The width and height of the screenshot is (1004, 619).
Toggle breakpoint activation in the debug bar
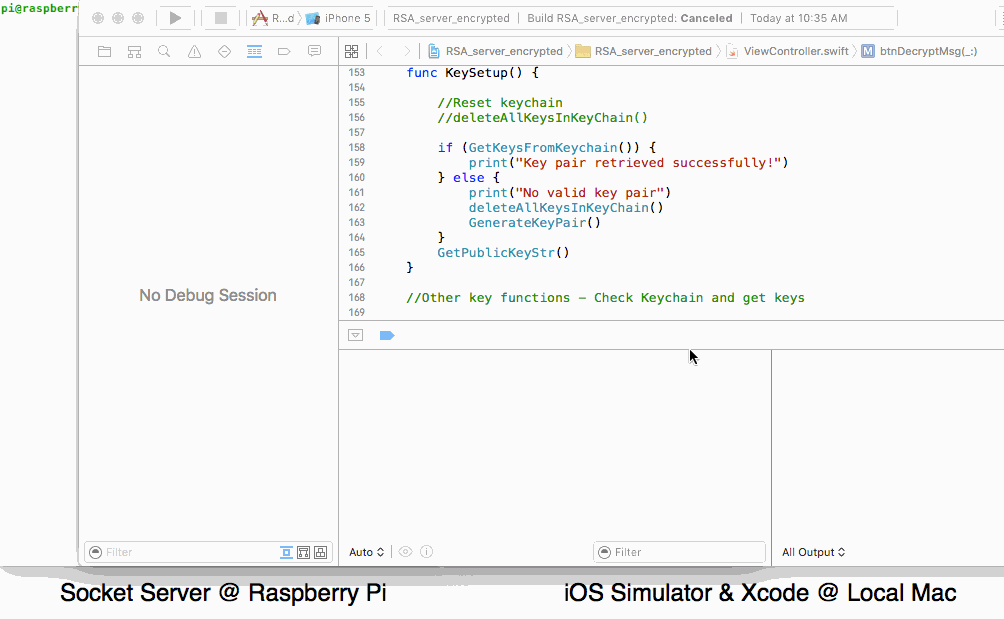pyautogui.click(x=387, y=335)
